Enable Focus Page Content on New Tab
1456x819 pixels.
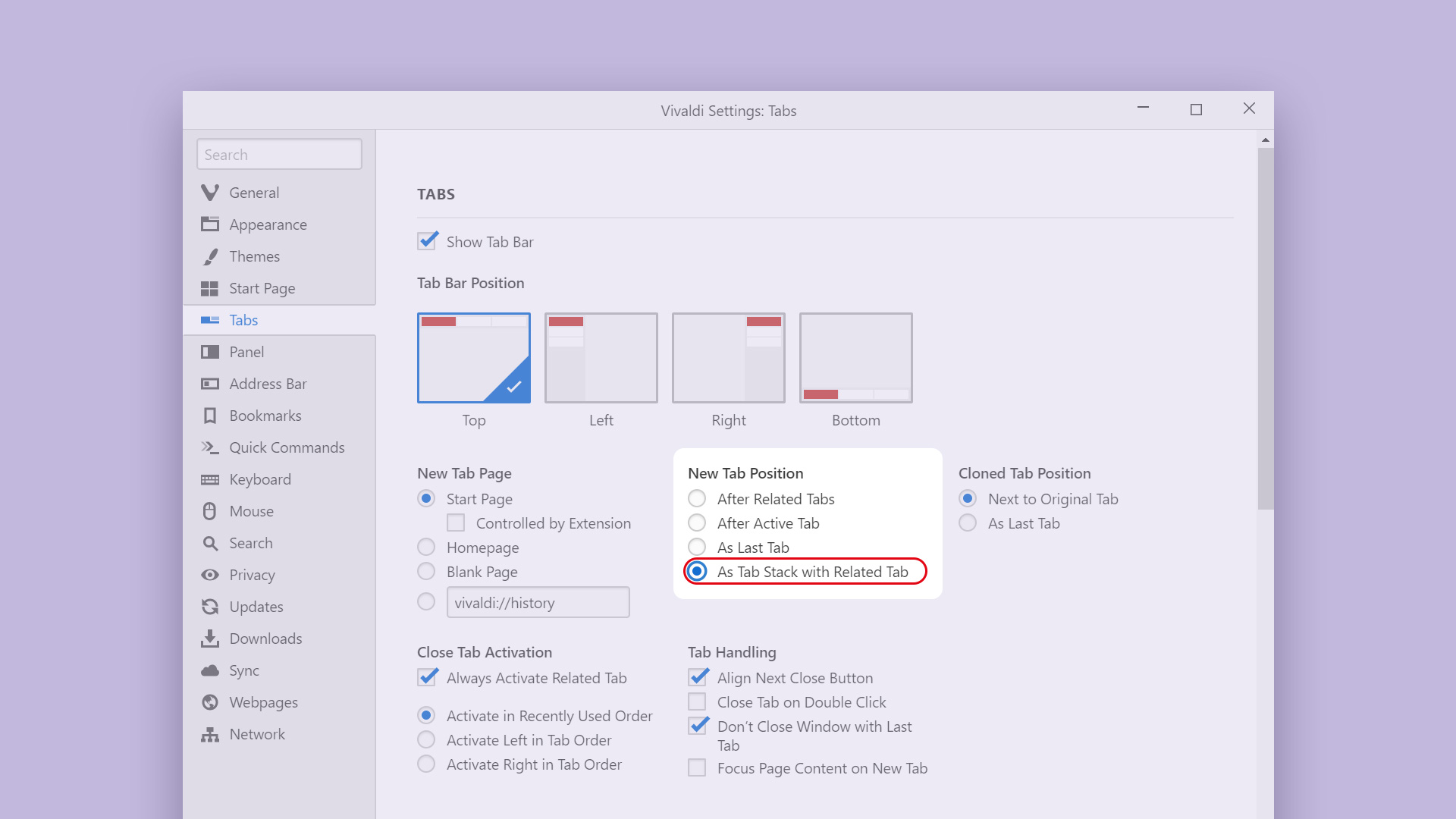point(701,767)
